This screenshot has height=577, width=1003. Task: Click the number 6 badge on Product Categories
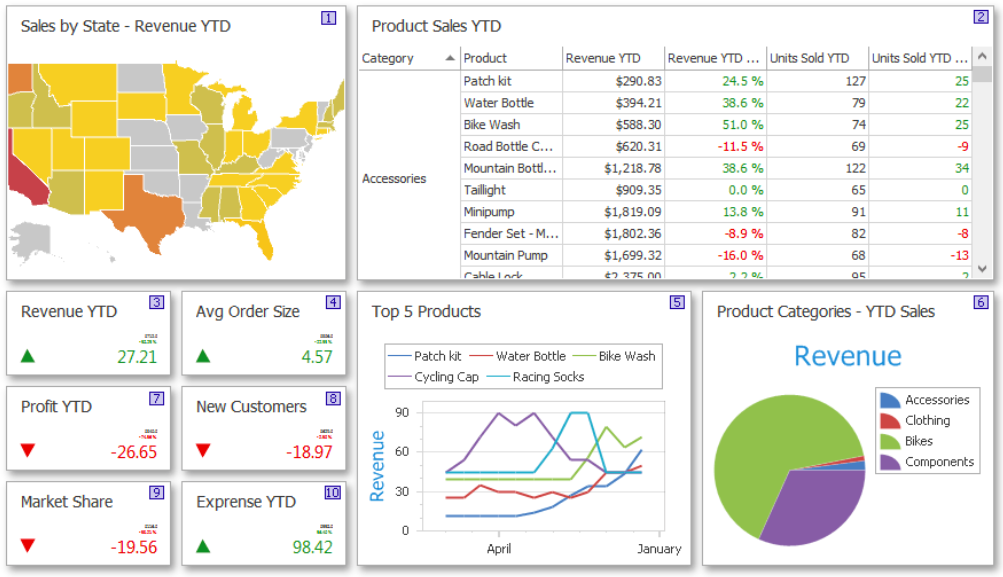click(x=981, y=302)
